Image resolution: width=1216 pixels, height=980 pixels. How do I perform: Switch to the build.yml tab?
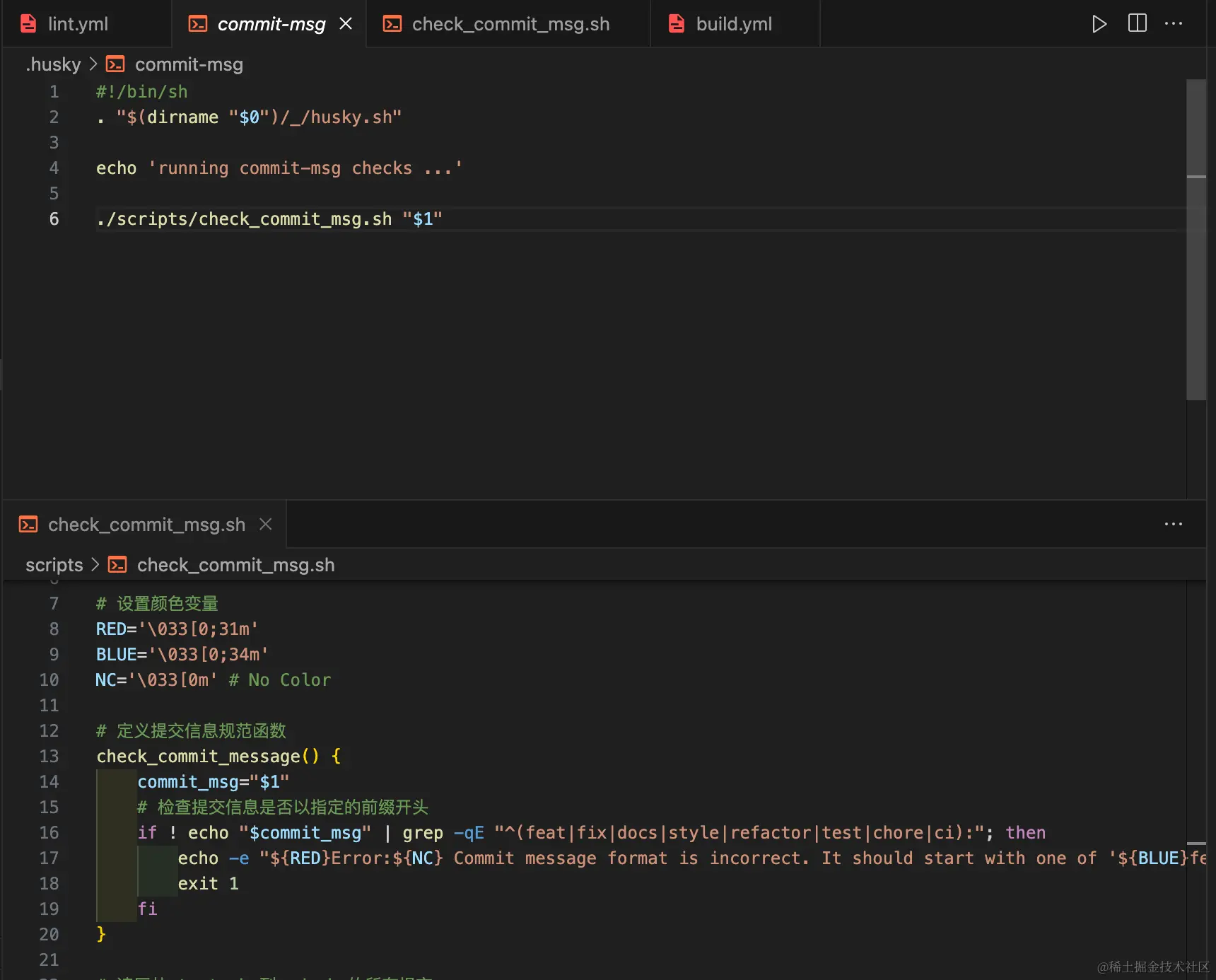click(734, 24)
